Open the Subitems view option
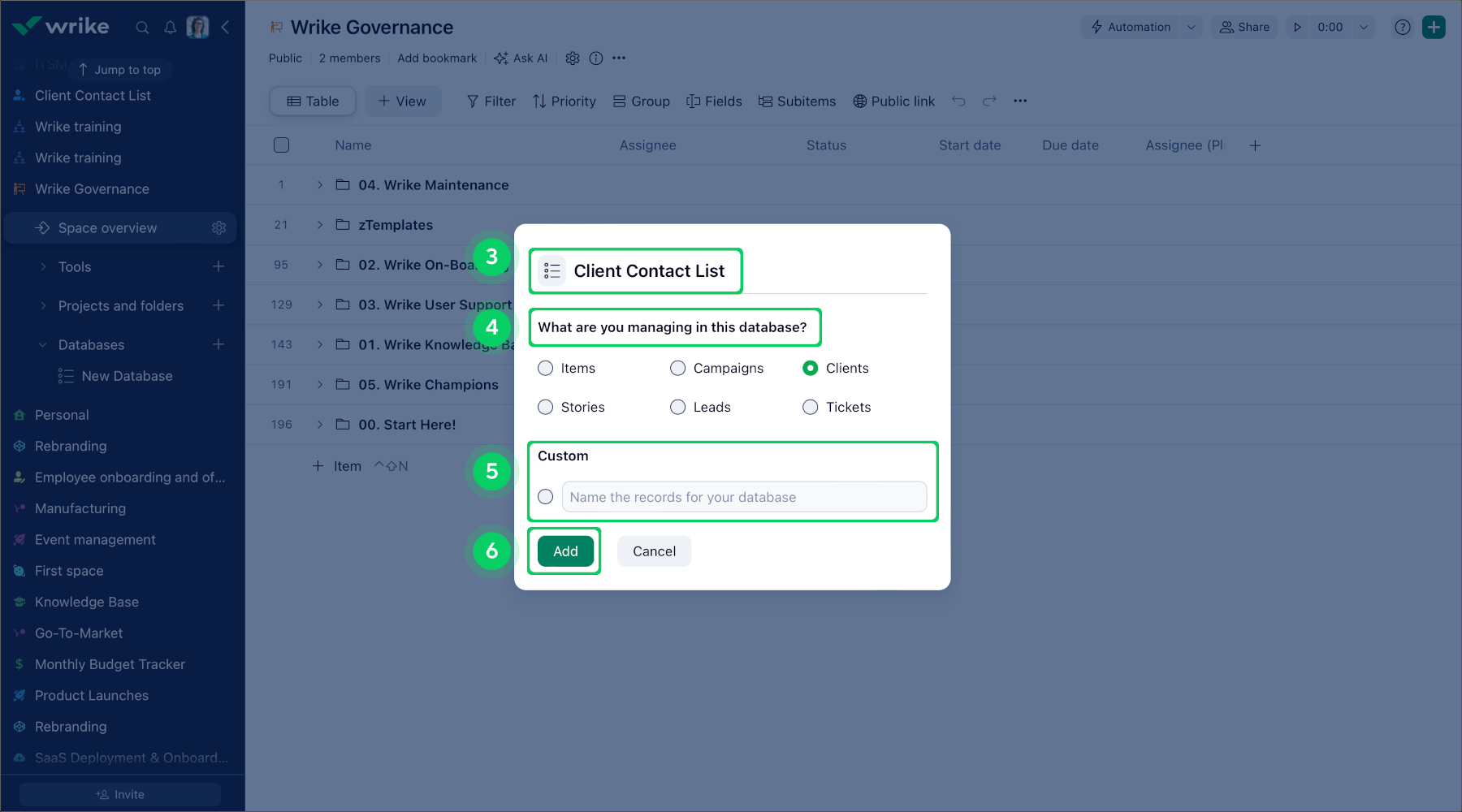Viewport: 1462px width, 812px height. click(x=796, y=101)
